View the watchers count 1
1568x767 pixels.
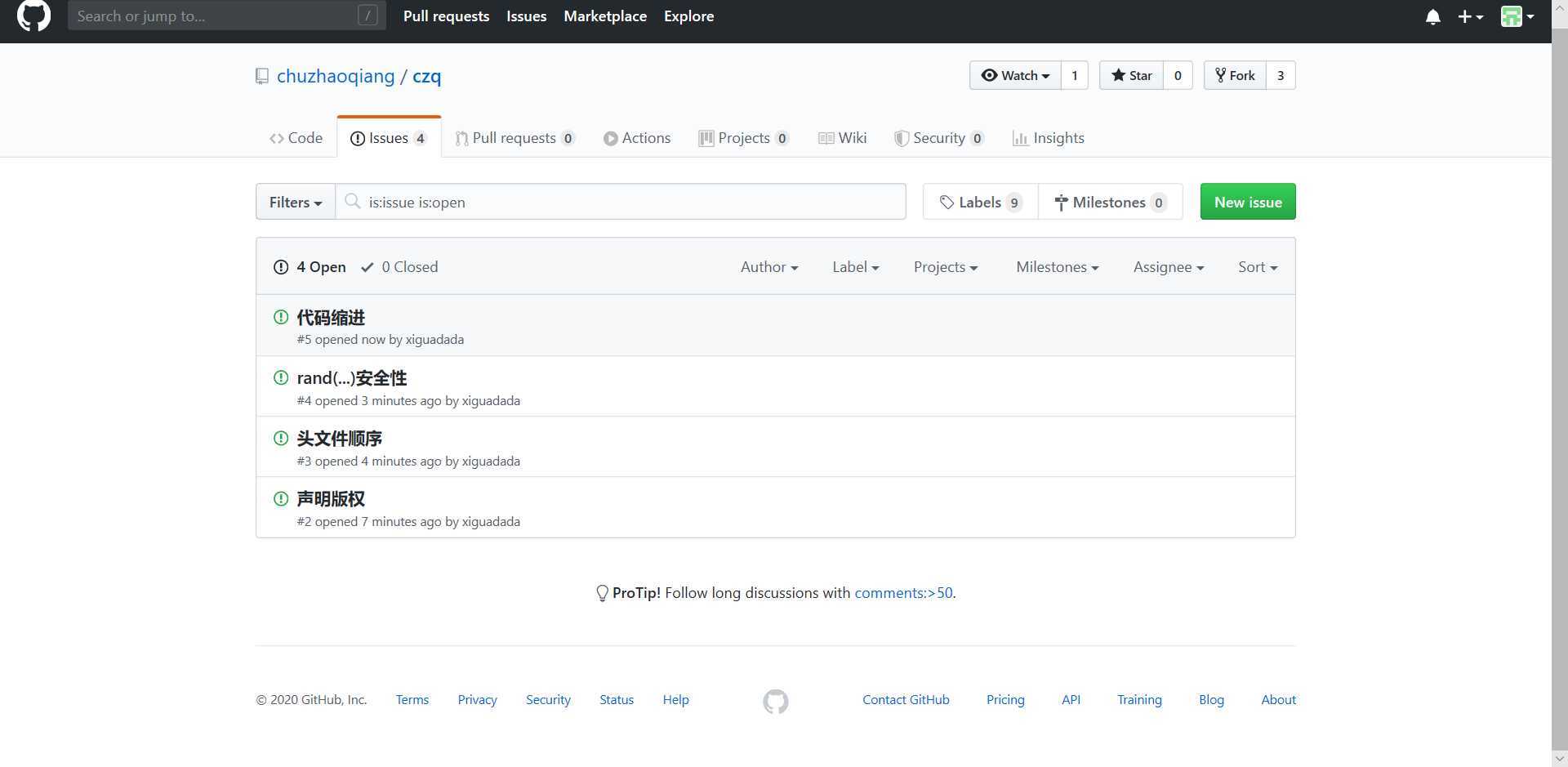pyautogui.click(x=1075, y=75)
